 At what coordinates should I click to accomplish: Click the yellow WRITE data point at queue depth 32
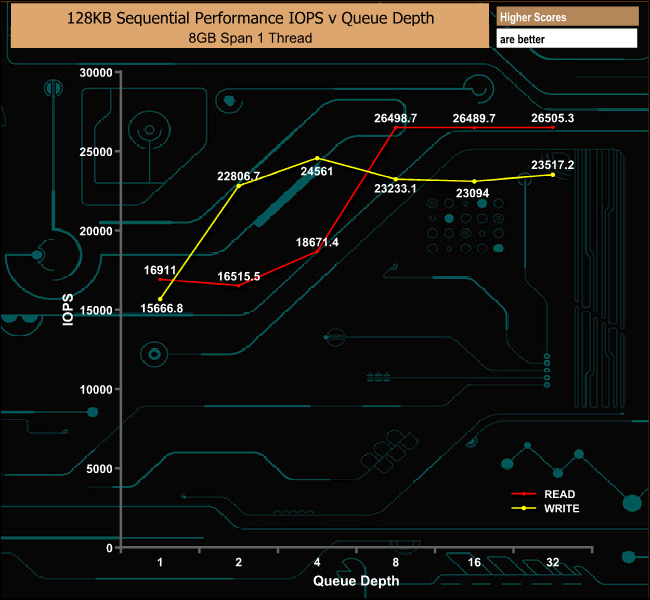point(553,175)
